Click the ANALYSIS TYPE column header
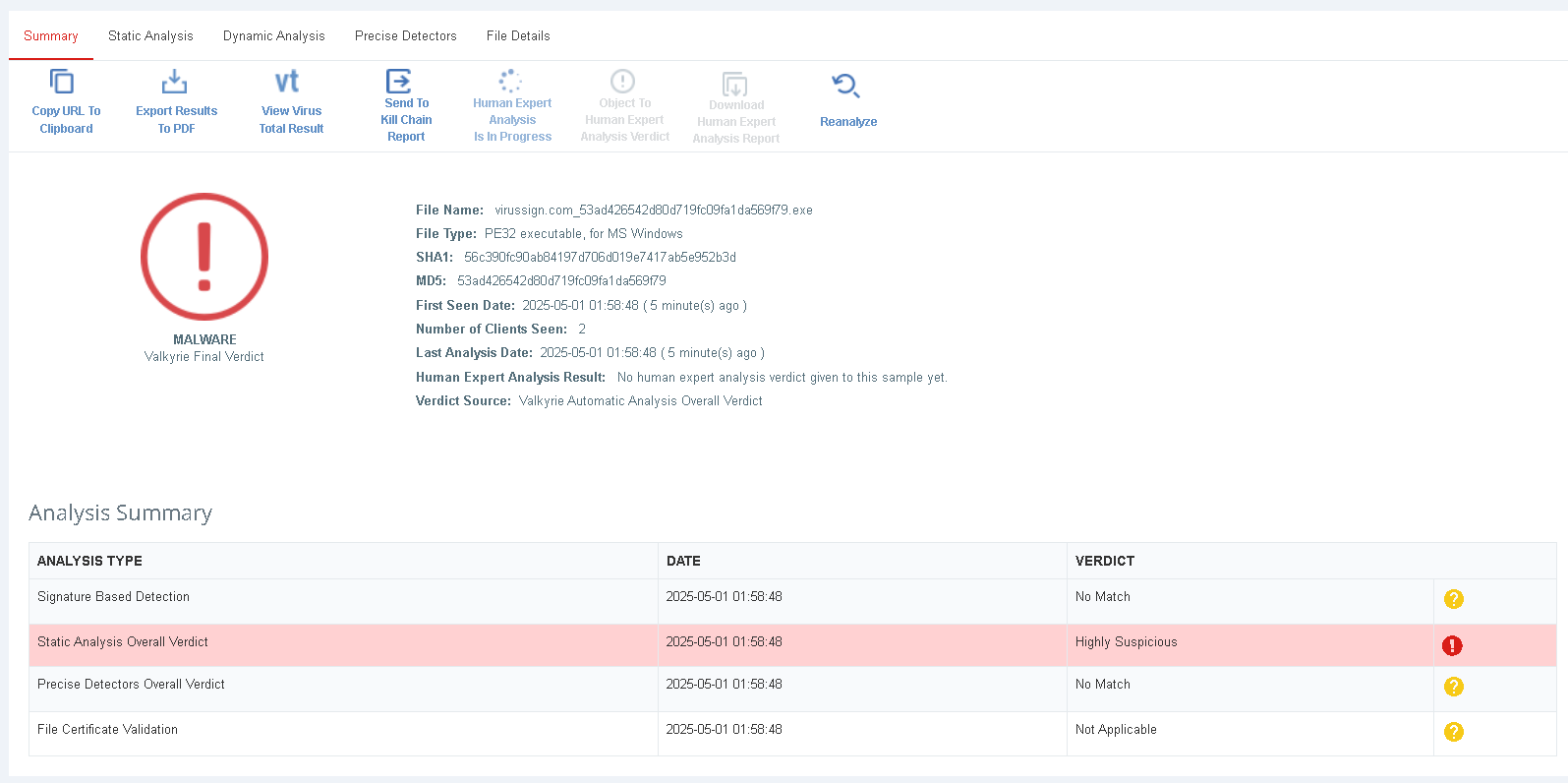 click(89, 561)
